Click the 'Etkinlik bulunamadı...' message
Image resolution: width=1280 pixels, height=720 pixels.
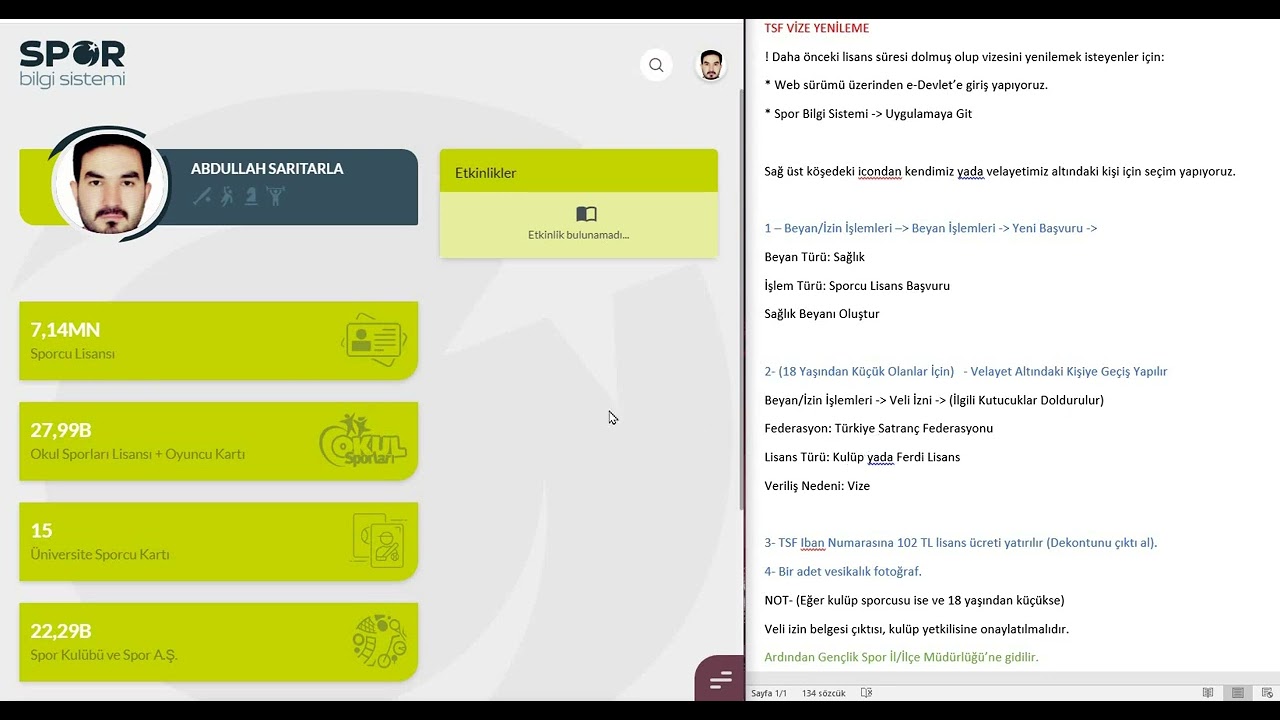[x=579, y=235]
